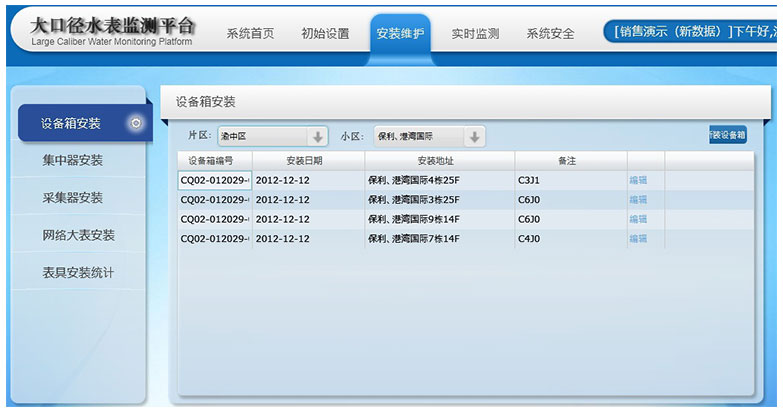Select 集中器安装 in the sidebar
Screen dimensions: 783x413
point(72,160)
